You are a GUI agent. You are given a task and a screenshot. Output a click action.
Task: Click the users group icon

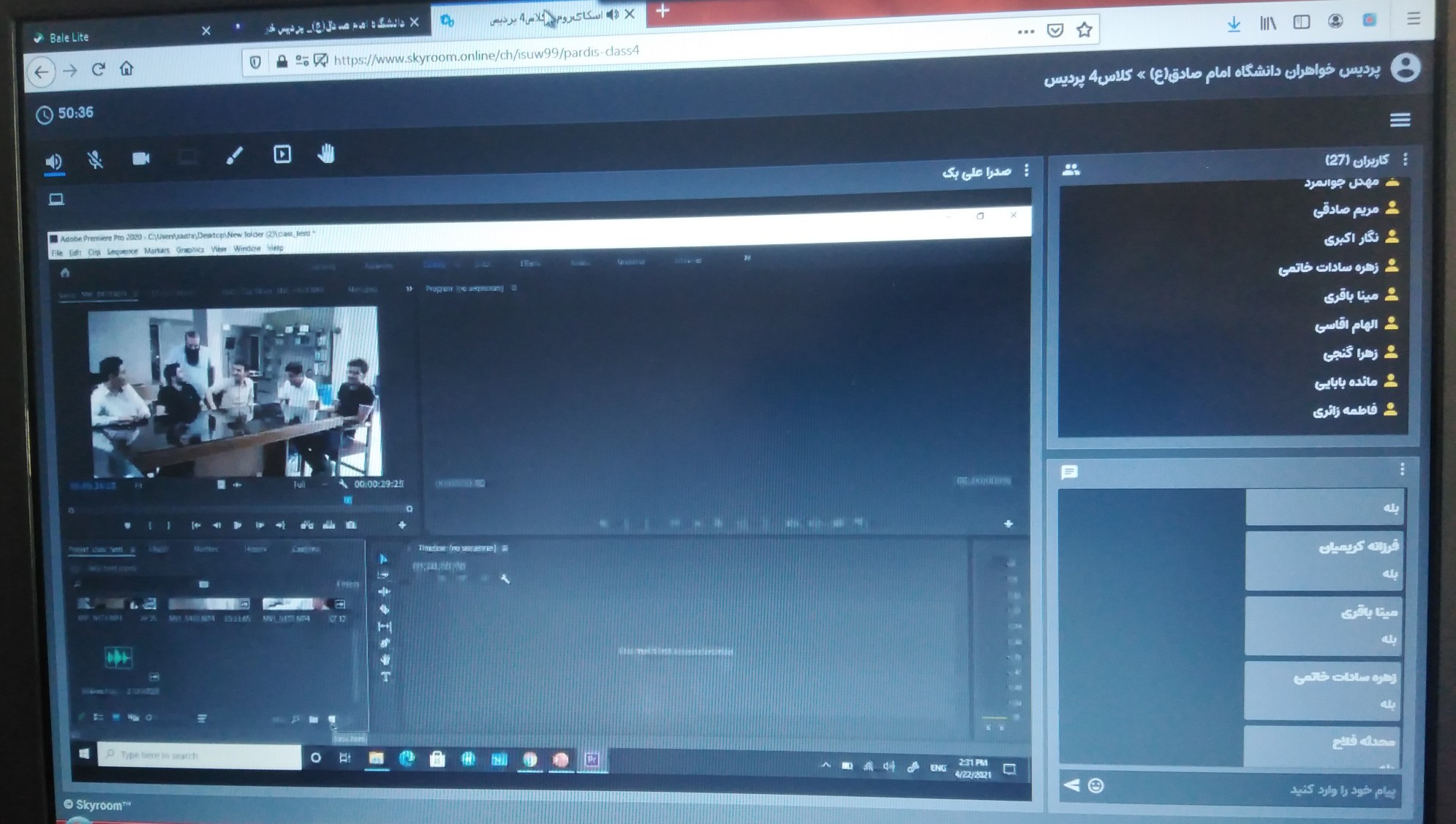[1071, 170]
